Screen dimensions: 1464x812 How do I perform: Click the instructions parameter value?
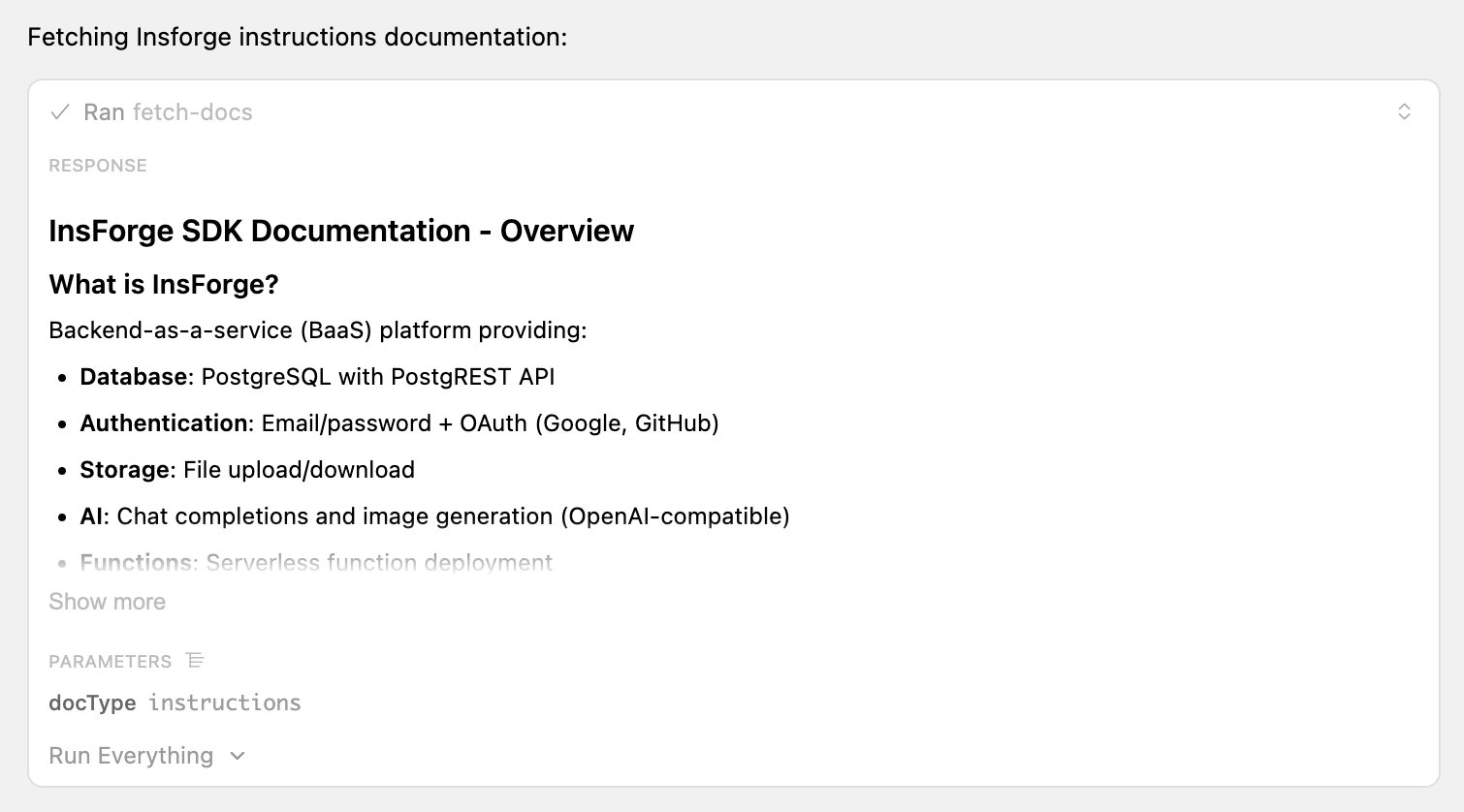(225, 703)
